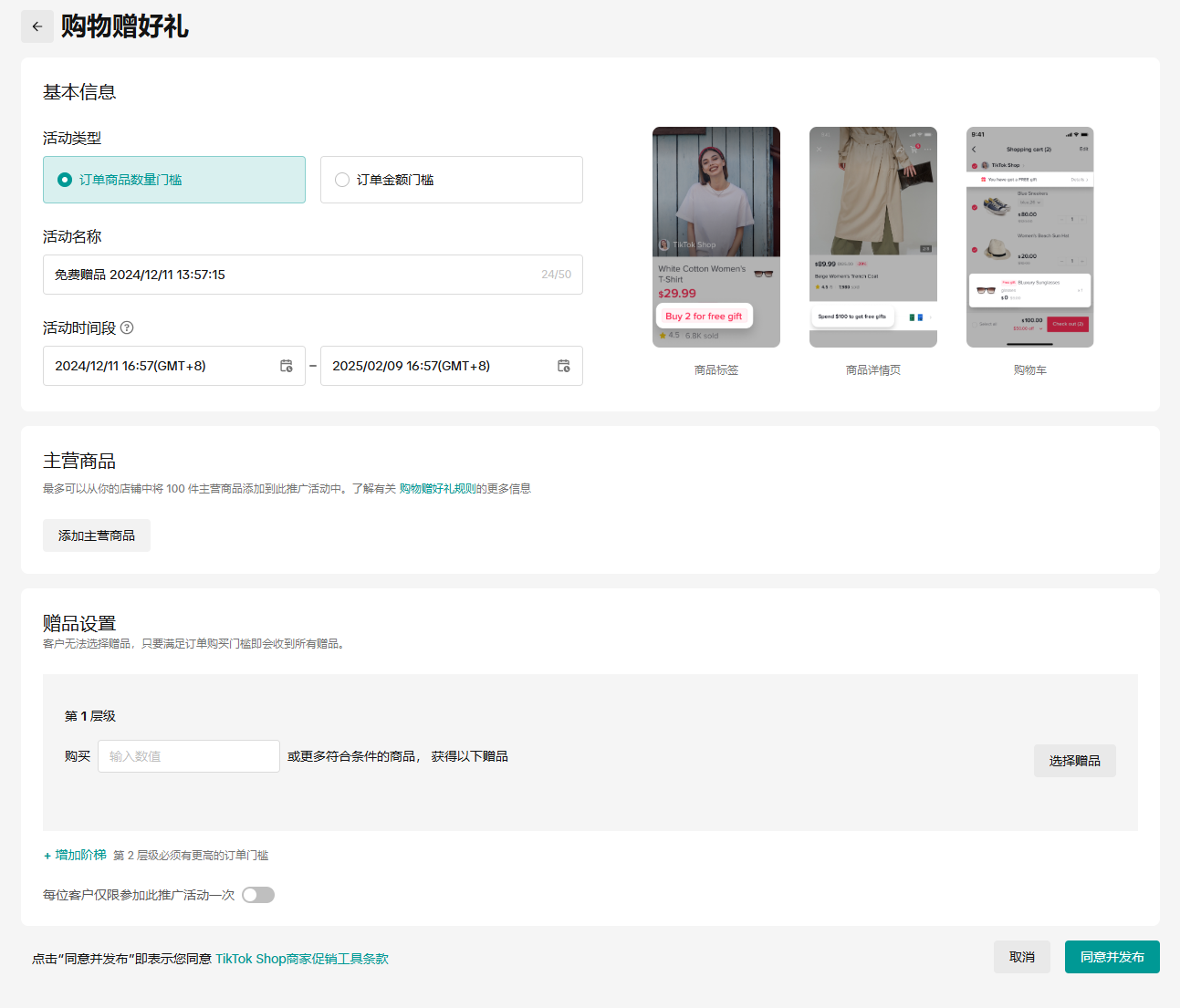This screenshot has height=1008, width=1180.
Task: Focus the 购买 quantity input field
Action: pyautogui.click(x=189, y=756)
